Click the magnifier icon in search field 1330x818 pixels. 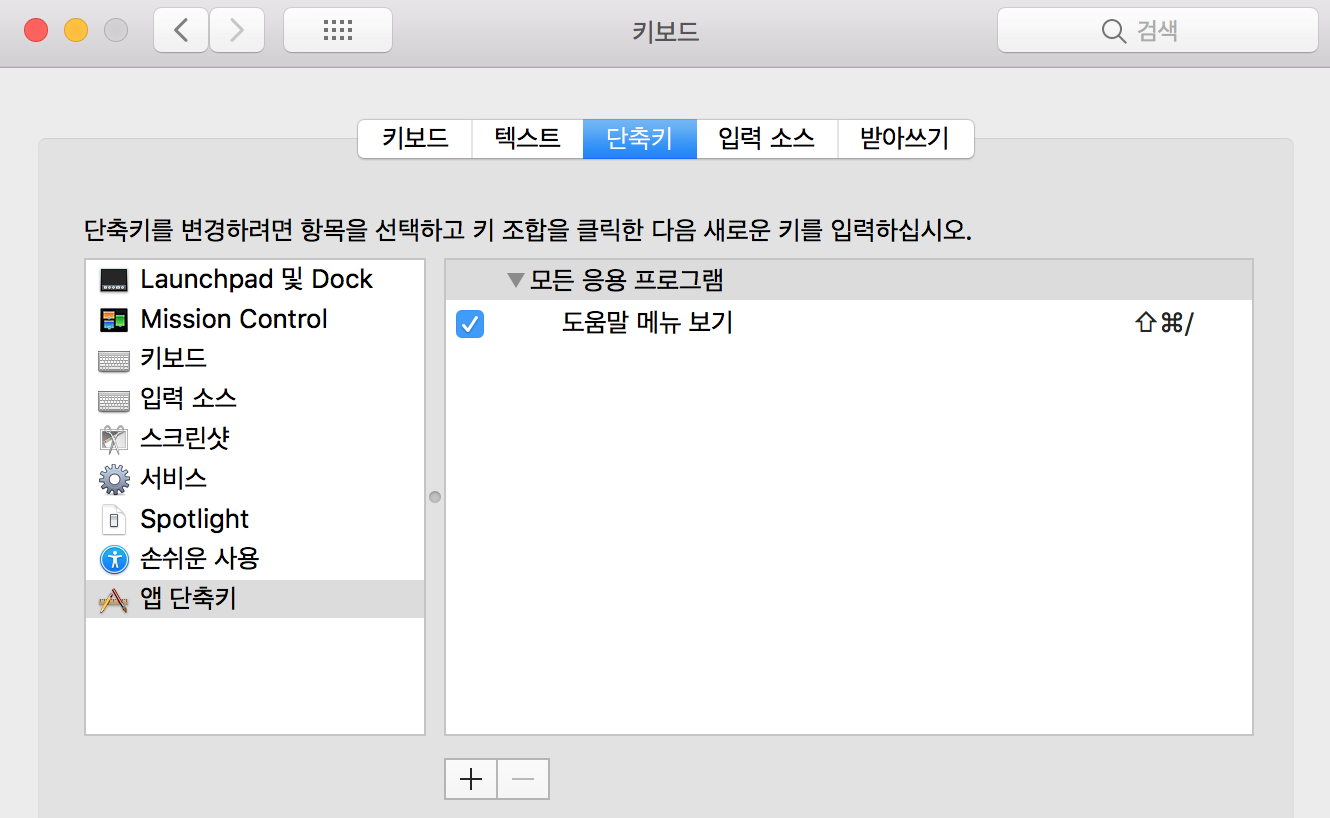(x=1114, y=31)
